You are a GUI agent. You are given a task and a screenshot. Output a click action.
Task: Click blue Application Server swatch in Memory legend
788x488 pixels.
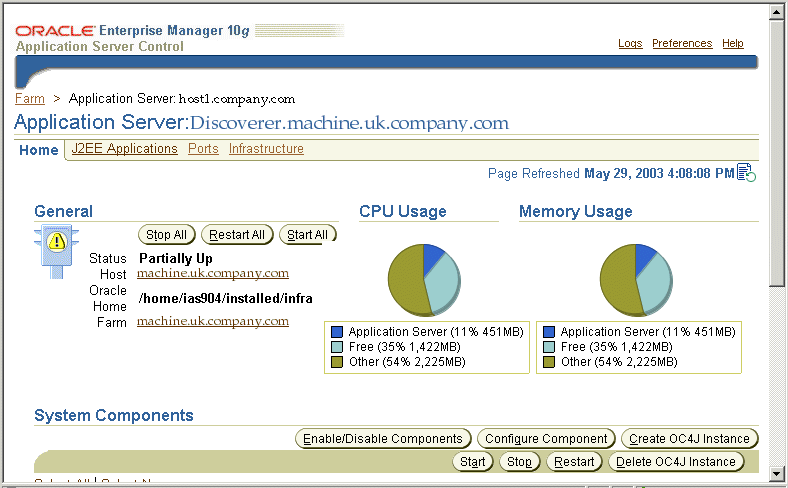(x=549, y=332)
